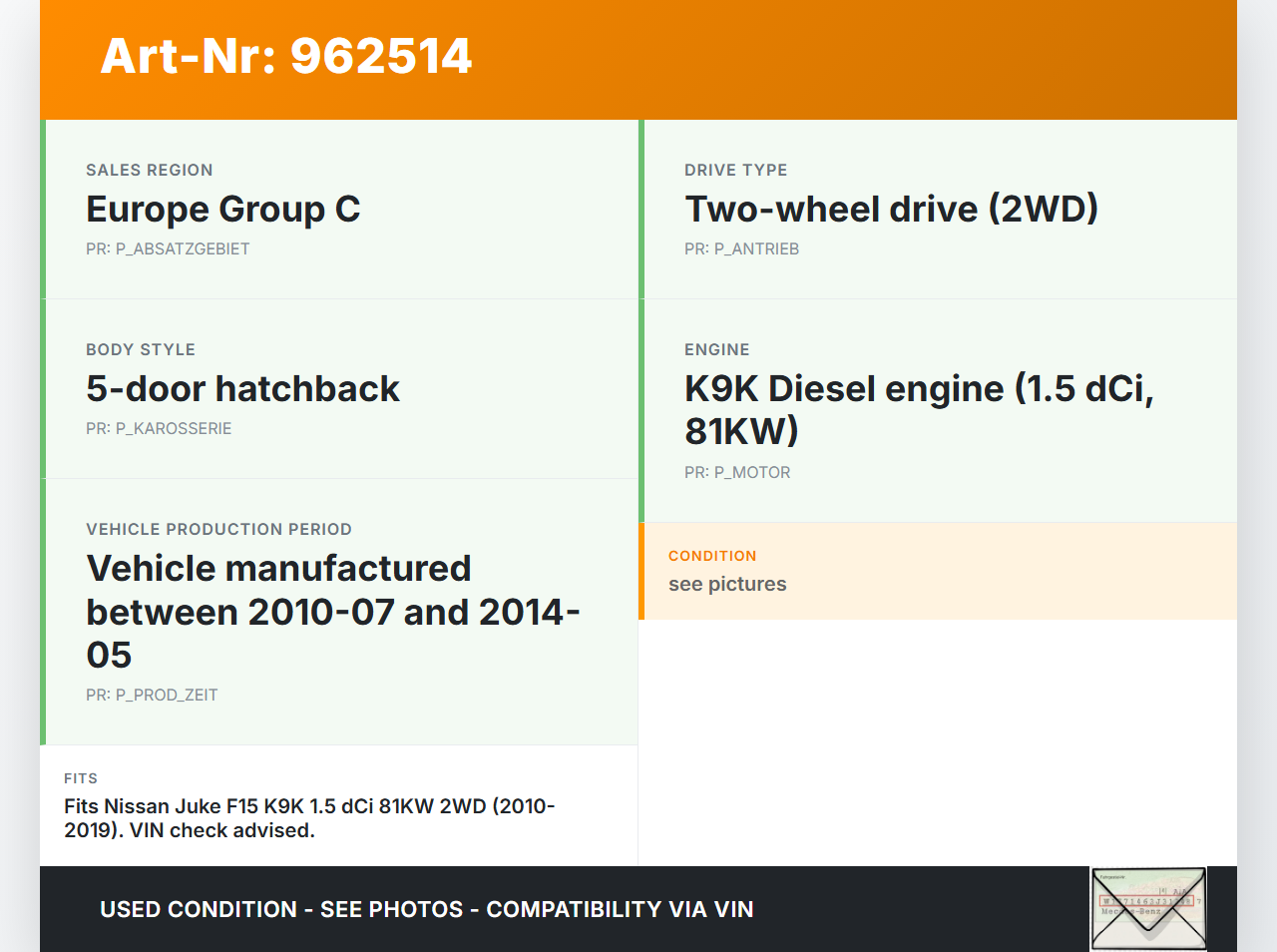Click the FITS section label

(x=81, y=778)
